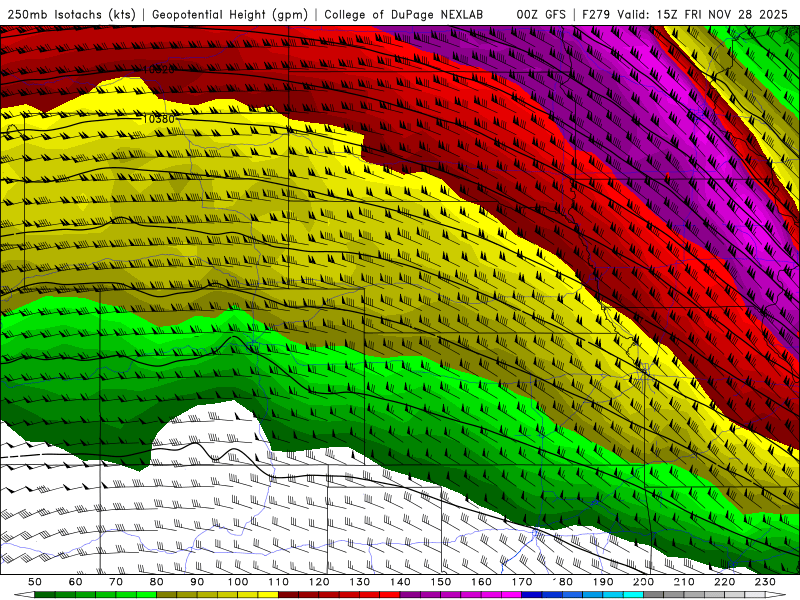Select the purple swatch starting at 140
The image size is (800, 600).
(x=410, y=595)
